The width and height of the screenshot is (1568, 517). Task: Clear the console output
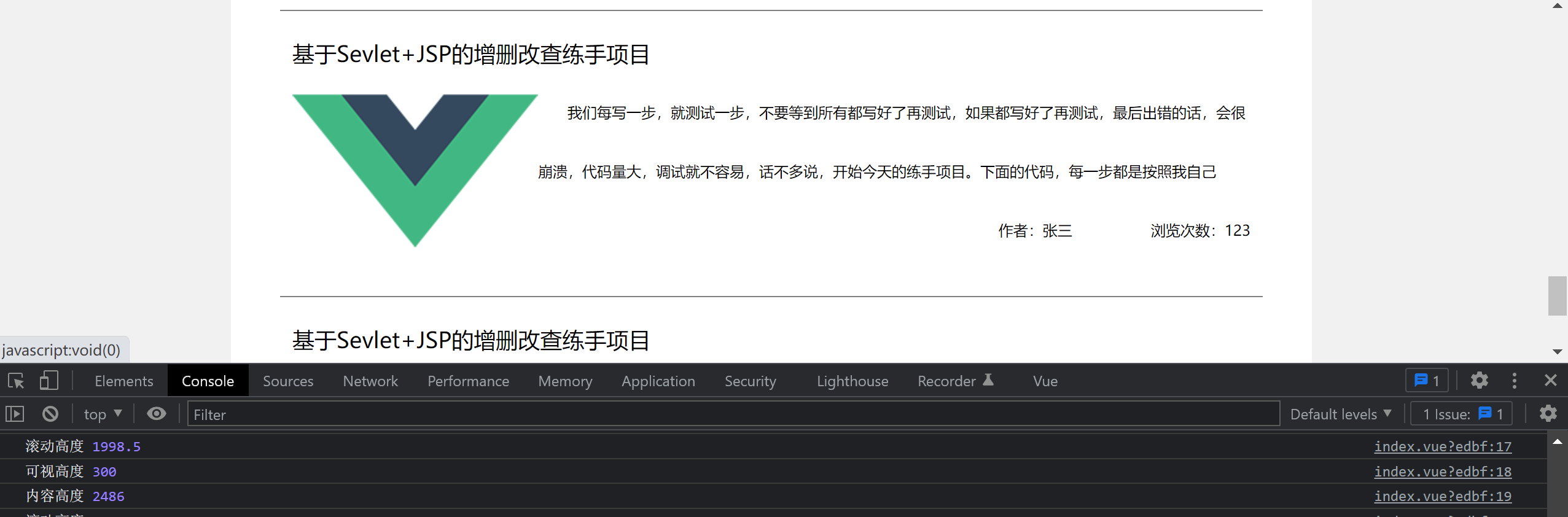pyautogui.click(x=50, y=414)
